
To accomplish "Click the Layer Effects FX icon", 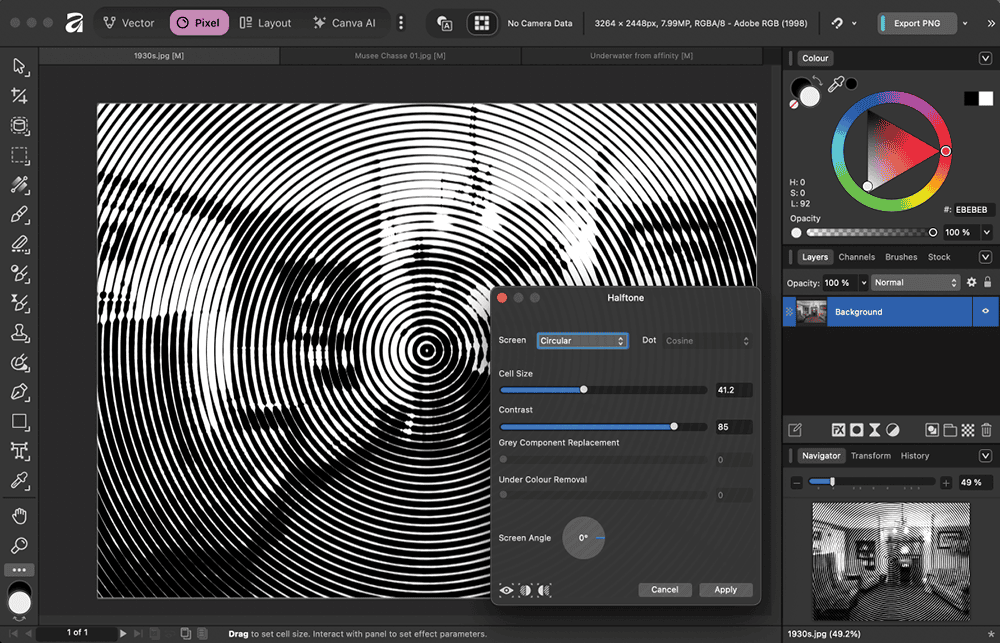I will (x=838, y=430).
